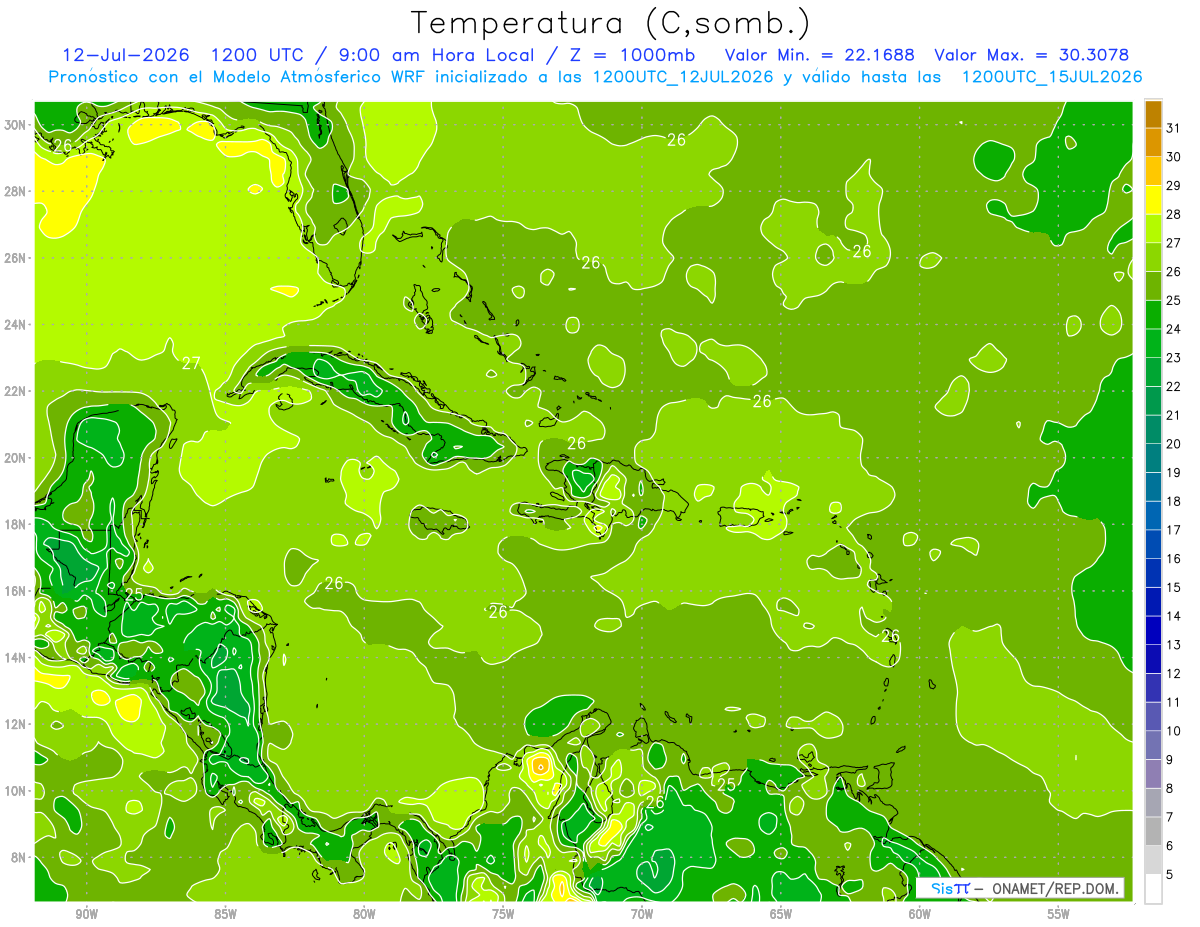Click the "1200UTC_15JUL2026" valid-until text

(1052, 77)
